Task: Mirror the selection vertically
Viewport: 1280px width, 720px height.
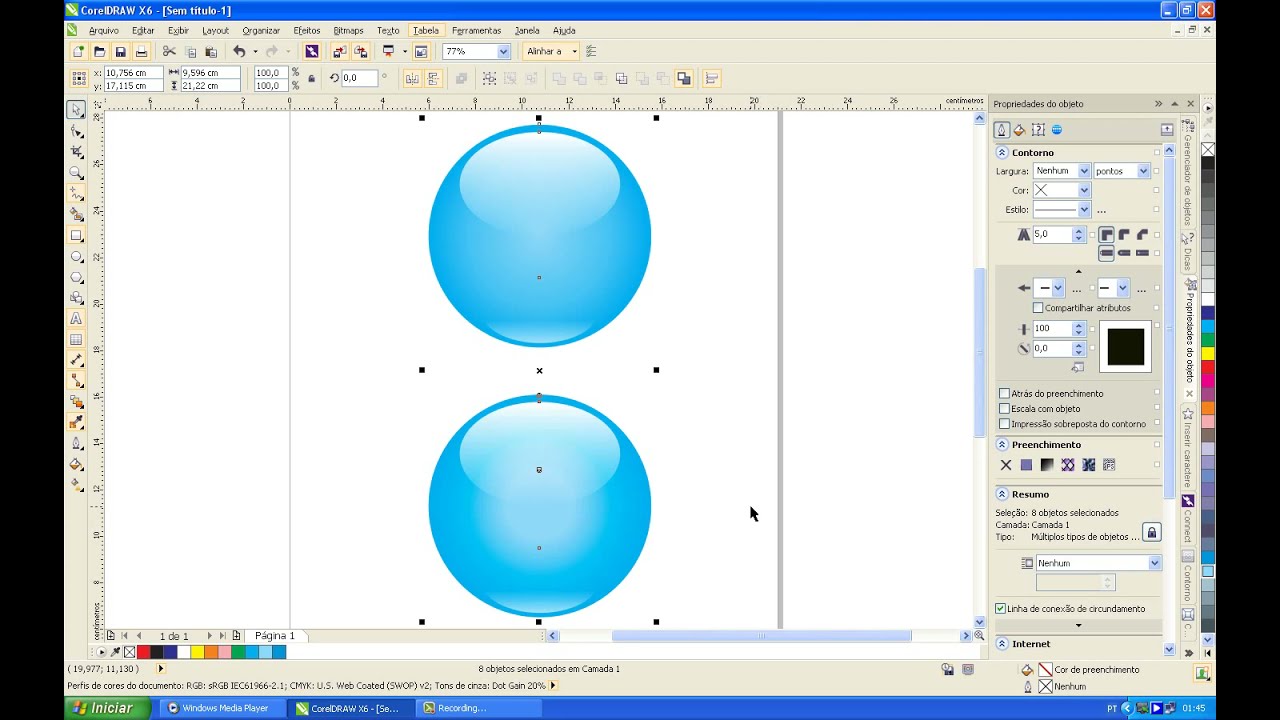Action: coord(433,78)
